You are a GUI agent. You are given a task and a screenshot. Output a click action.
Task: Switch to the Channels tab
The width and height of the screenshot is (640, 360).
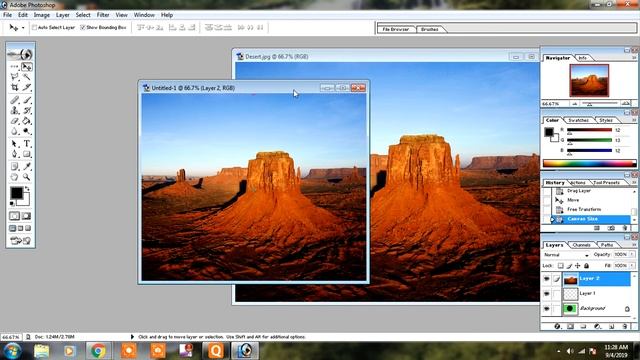click(x=582, y=245)
